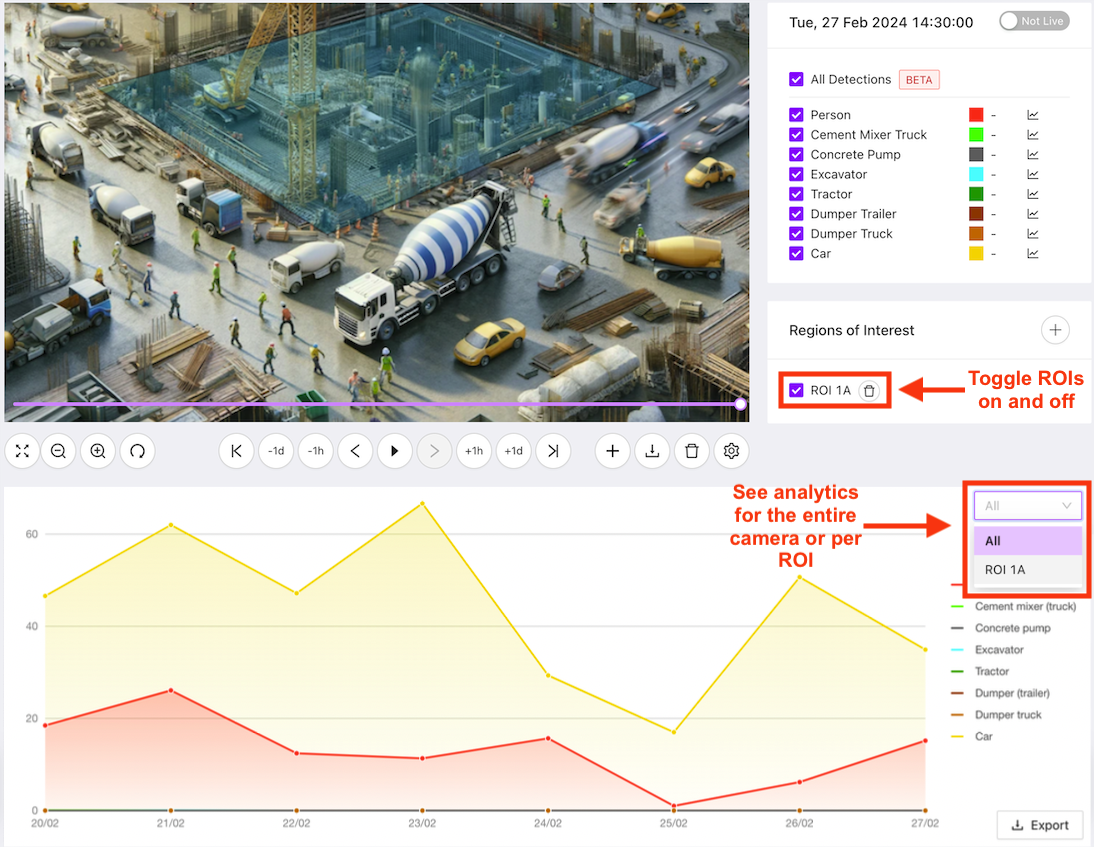Zoom in on the camera view

(97, 451)
